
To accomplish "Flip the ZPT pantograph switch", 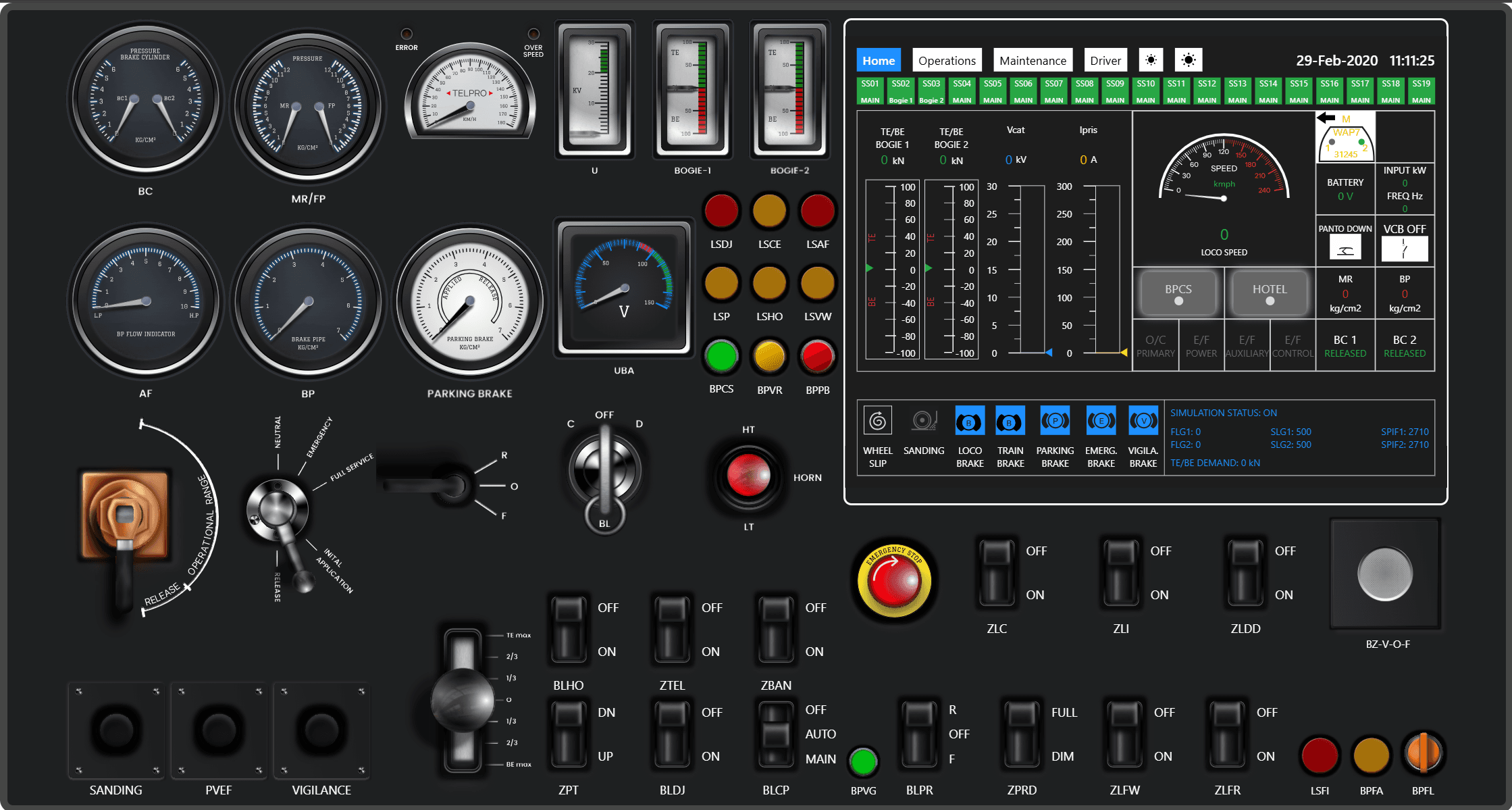I will pyautogui.click(x=568, y=734).
